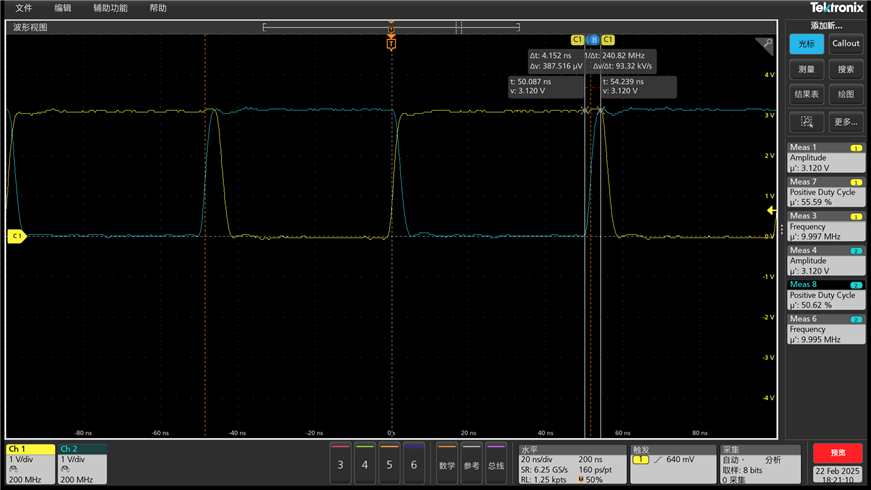Add channel 3 with the 3 button

[340, 464]
